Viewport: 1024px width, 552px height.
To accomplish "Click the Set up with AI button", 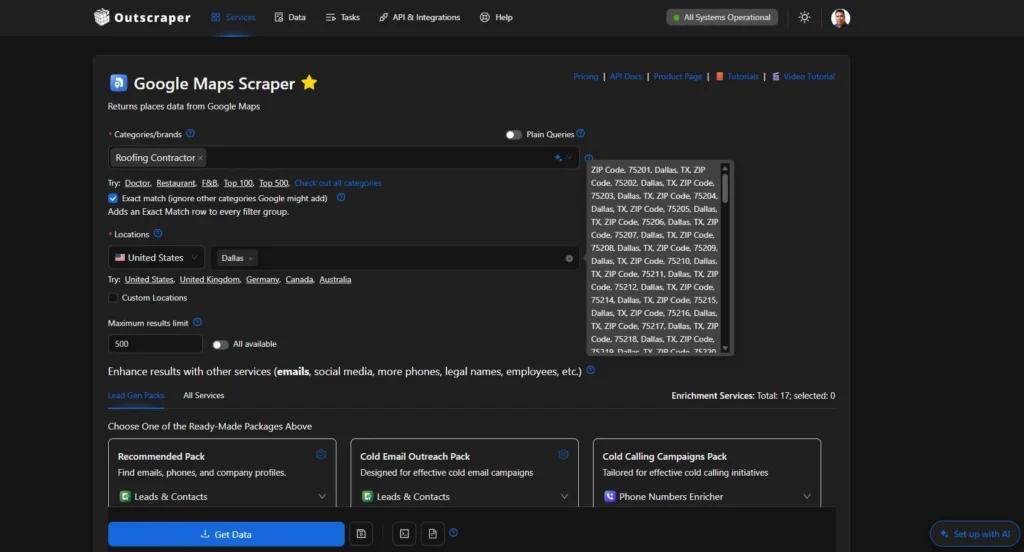I will pyautogui.click(x=975, y=534).
